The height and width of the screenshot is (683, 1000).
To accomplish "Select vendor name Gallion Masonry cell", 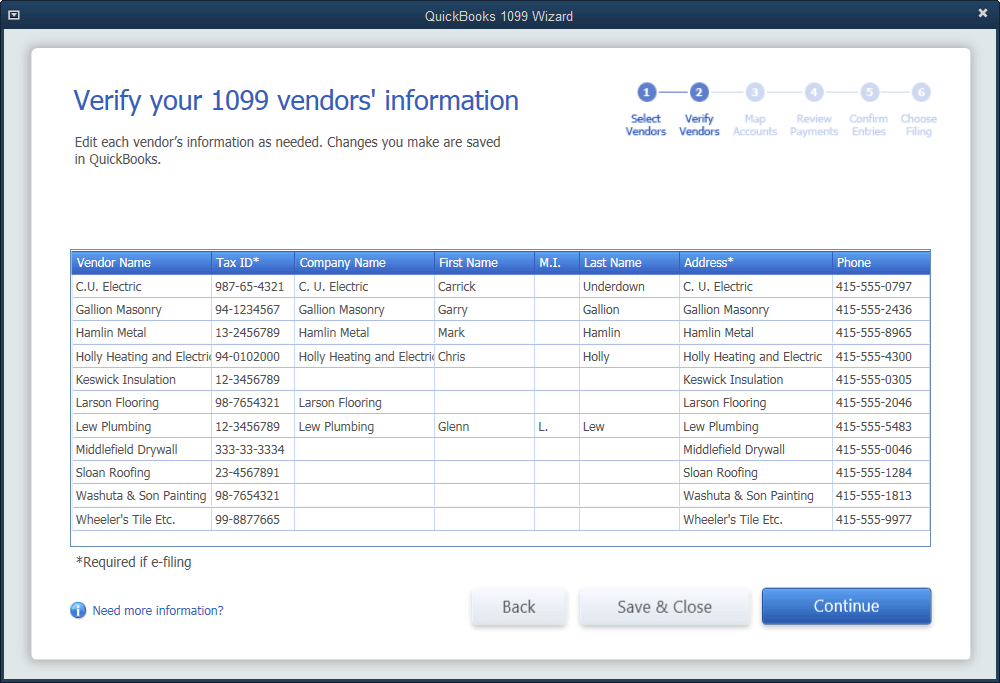I will (x=141, y=309).
